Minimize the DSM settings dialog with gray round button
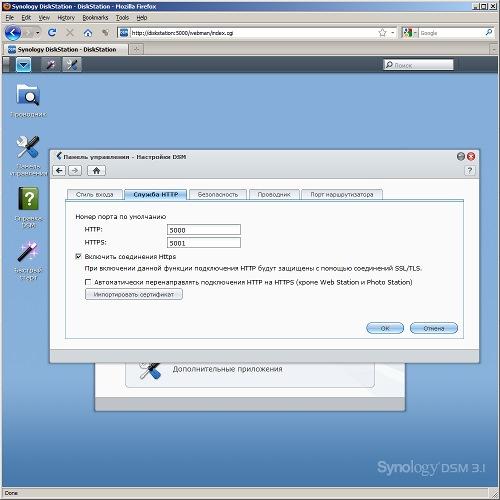 coord(461,156)
